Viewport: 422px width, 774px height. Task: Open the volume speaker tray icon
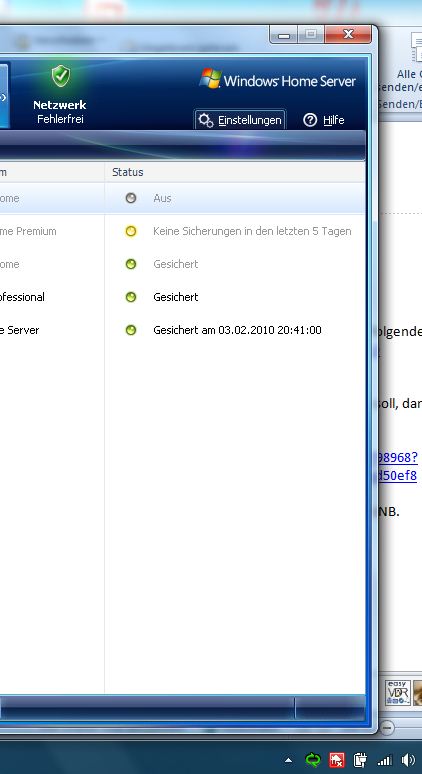[x=408, y=760]
